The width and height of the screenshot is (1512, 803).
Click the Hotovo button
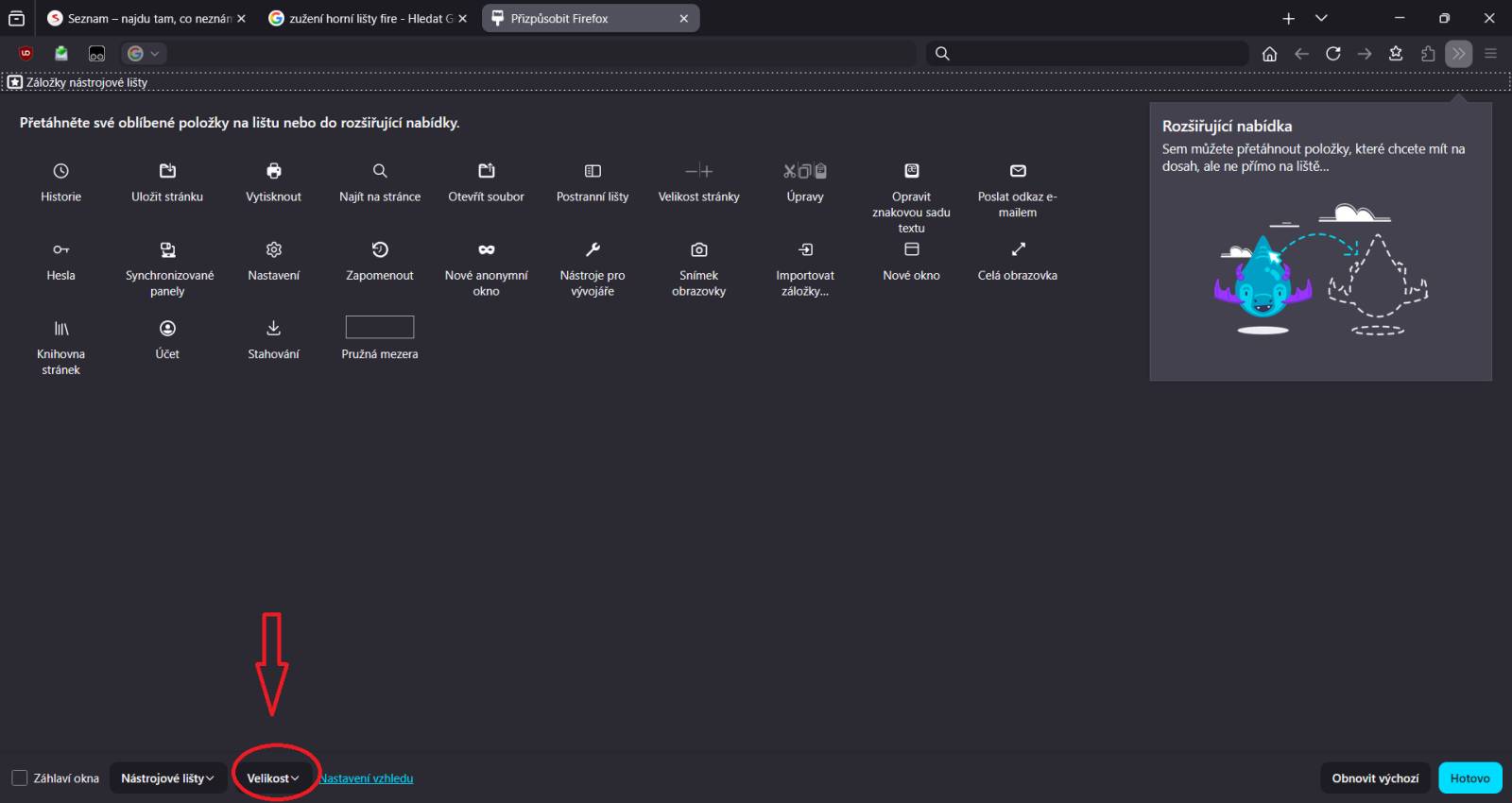coord(1469,778)
